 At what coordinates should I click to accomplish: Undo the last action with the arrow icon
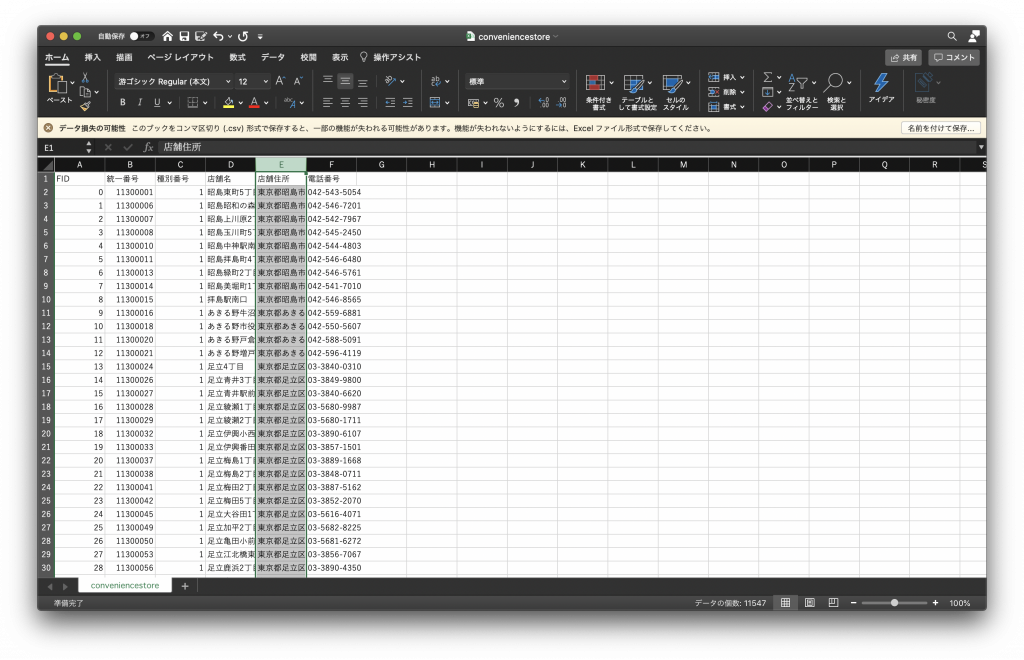coord(218,37)
